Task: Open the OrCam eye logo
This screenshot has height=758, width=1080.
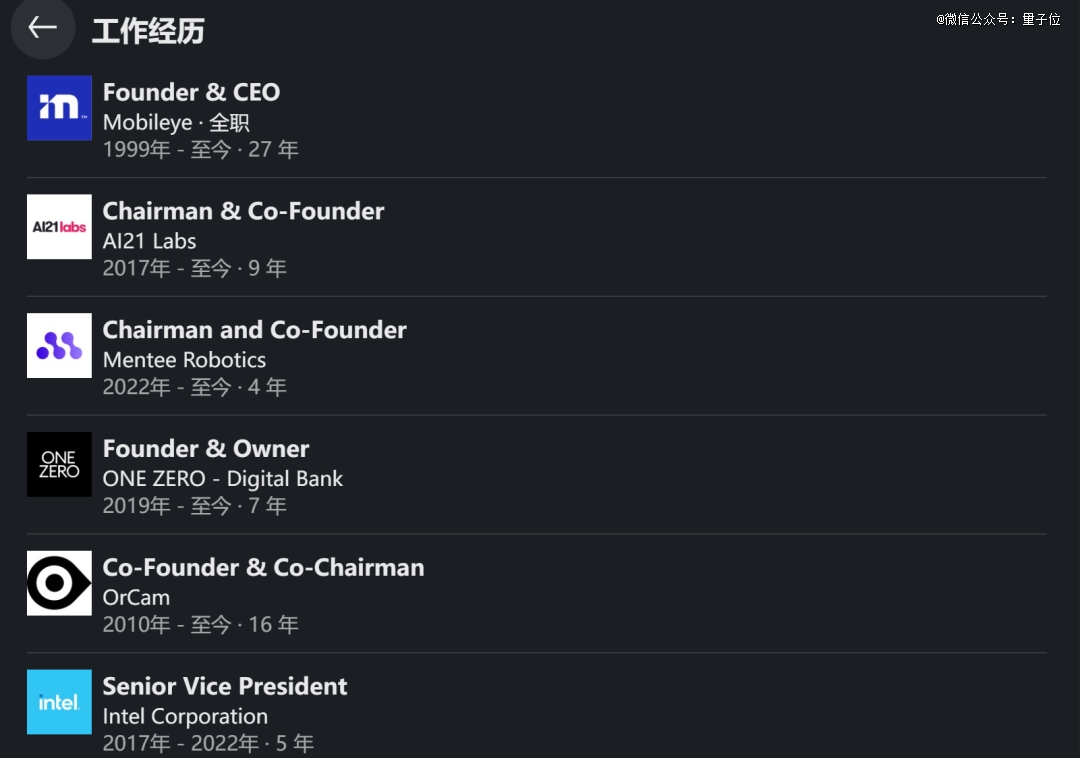Action: 59,584
